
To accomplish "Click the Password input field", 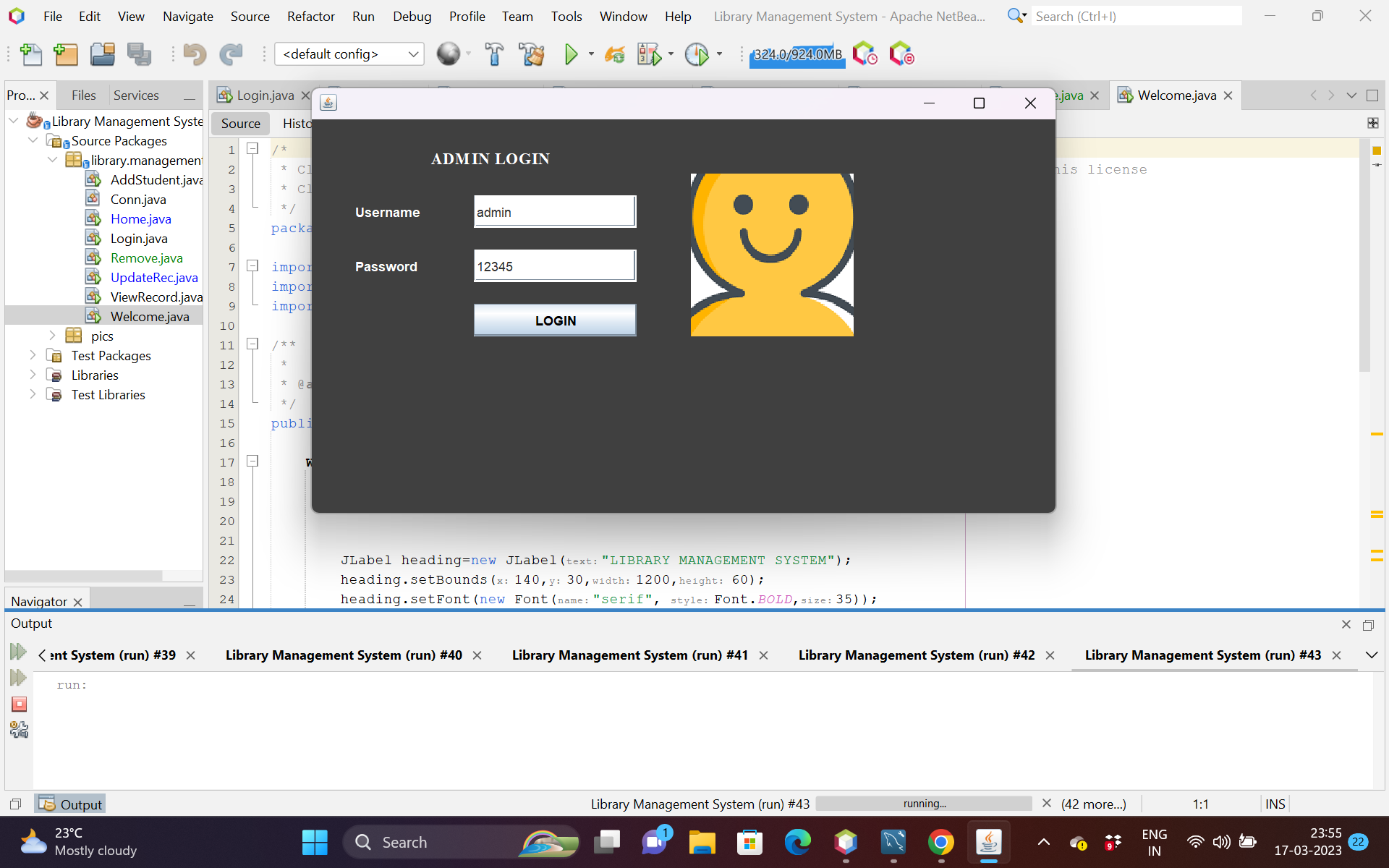I will tap(554, 266).
